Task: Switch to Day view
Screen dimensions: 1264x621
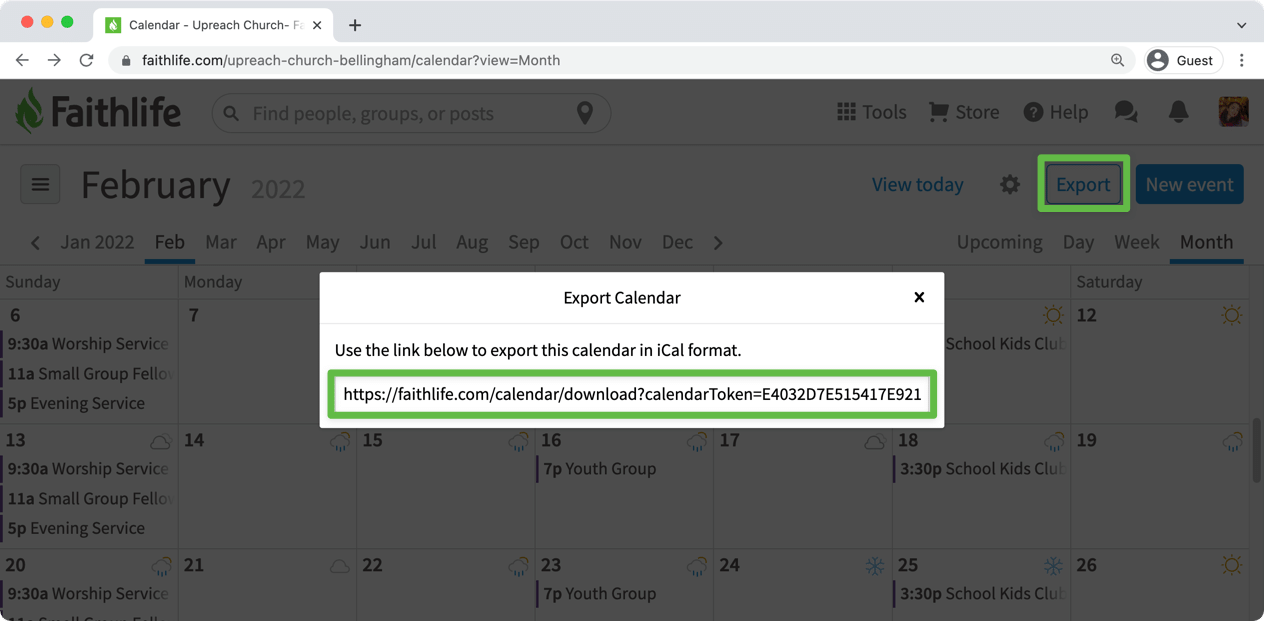Action: point(1078,242)
